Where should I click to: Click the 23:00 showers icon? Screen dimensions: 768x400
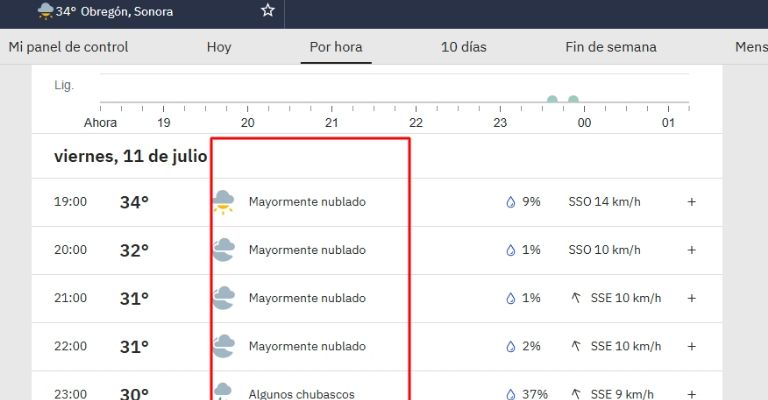coord(223,392)
